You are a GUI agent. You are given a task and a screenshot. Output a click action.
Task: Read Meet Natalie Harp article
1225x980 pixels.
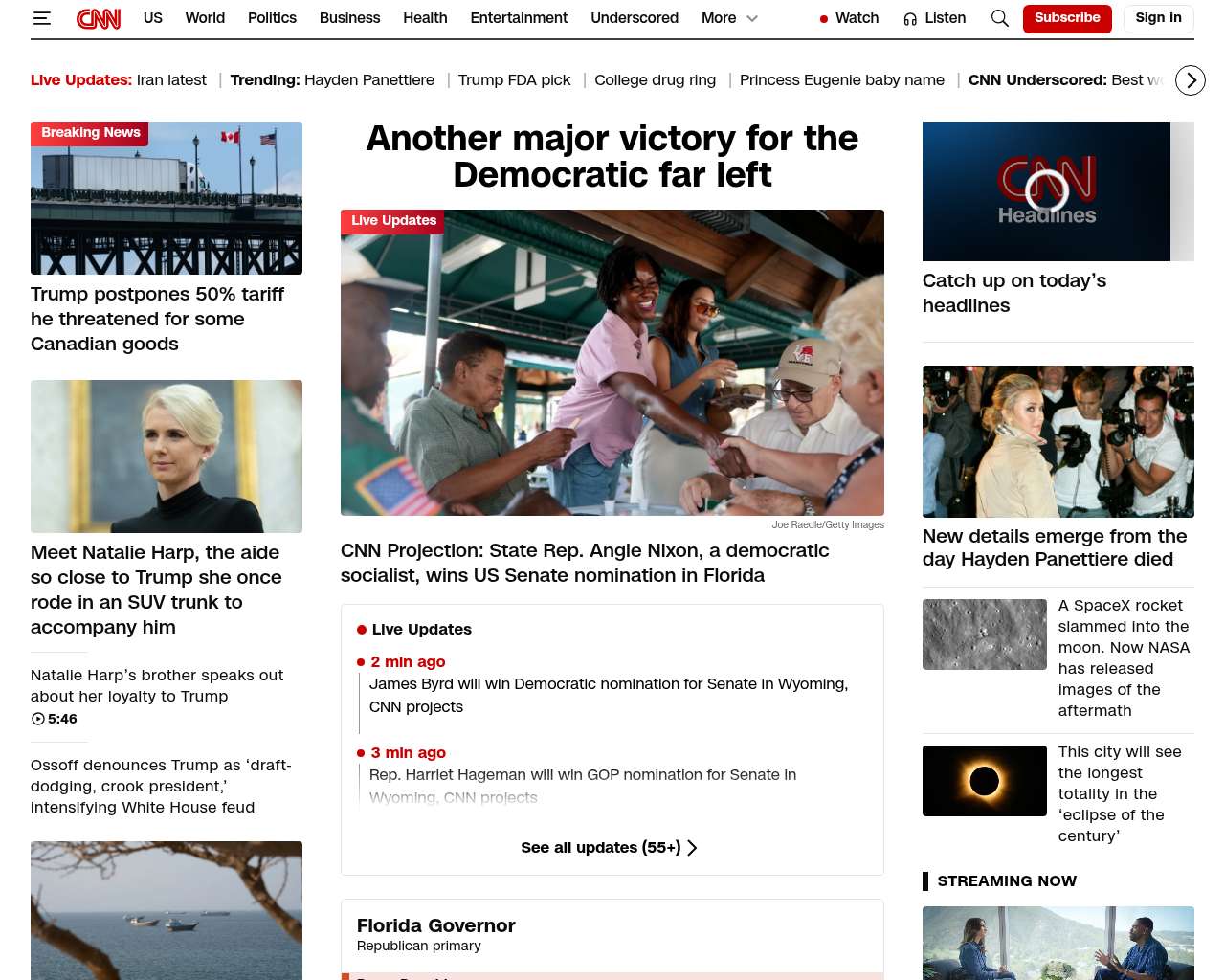[156, 590]
